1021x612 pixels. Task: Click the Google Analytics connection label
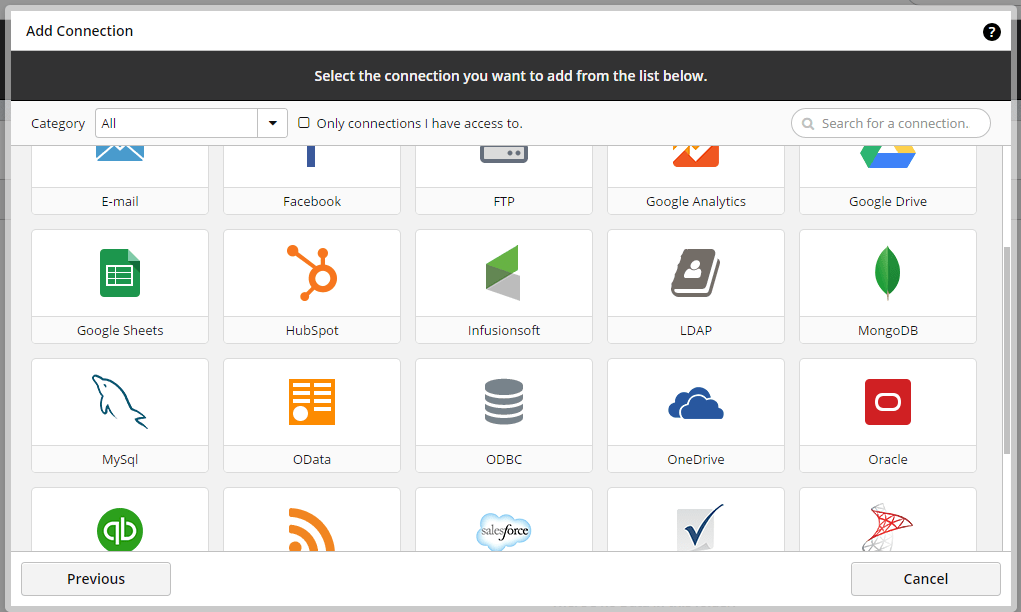point(695,201)
